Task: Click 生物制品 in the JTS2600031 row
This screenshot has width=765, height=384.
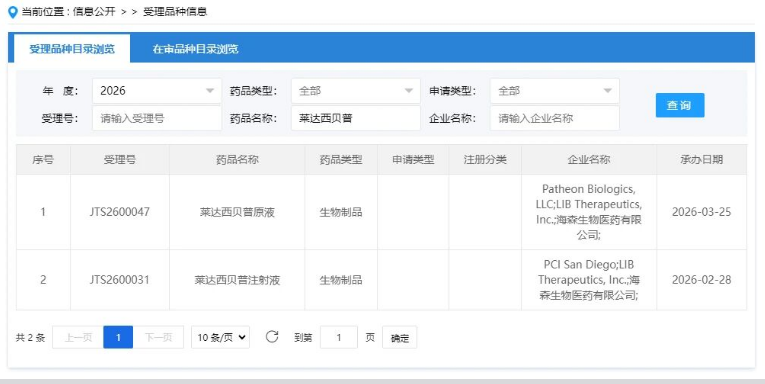Action: [x=341, y=280]
